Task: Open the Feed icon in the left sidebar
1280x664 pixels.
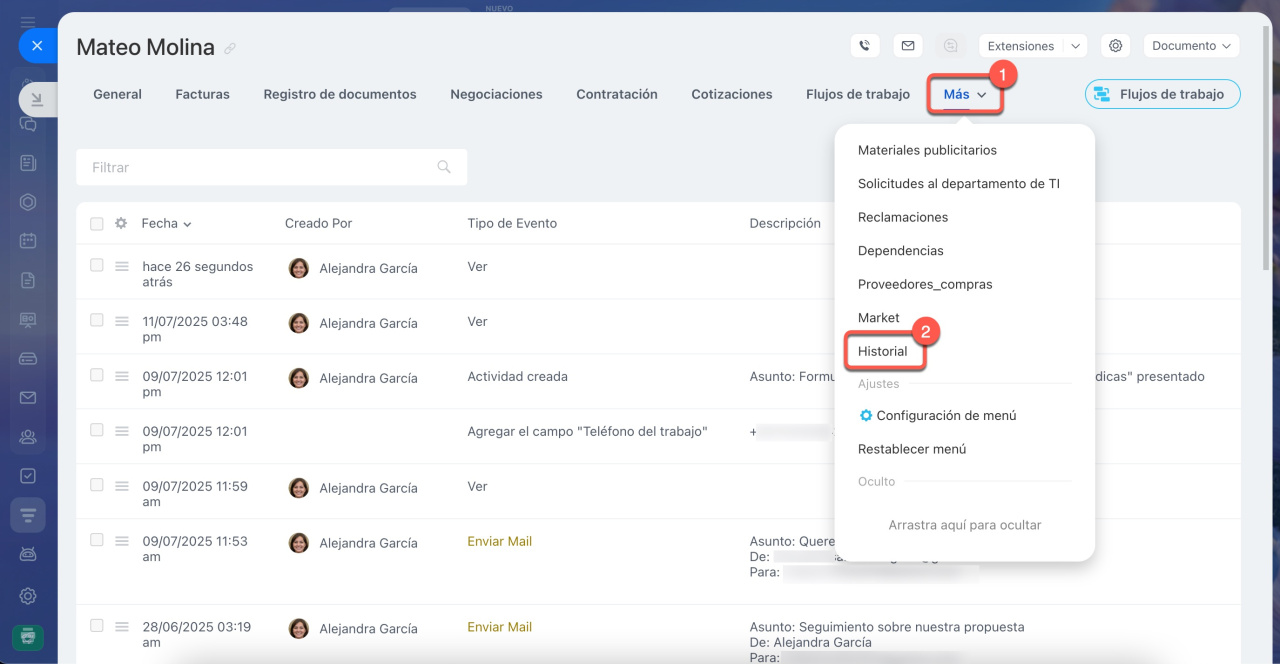Action: 28,163
